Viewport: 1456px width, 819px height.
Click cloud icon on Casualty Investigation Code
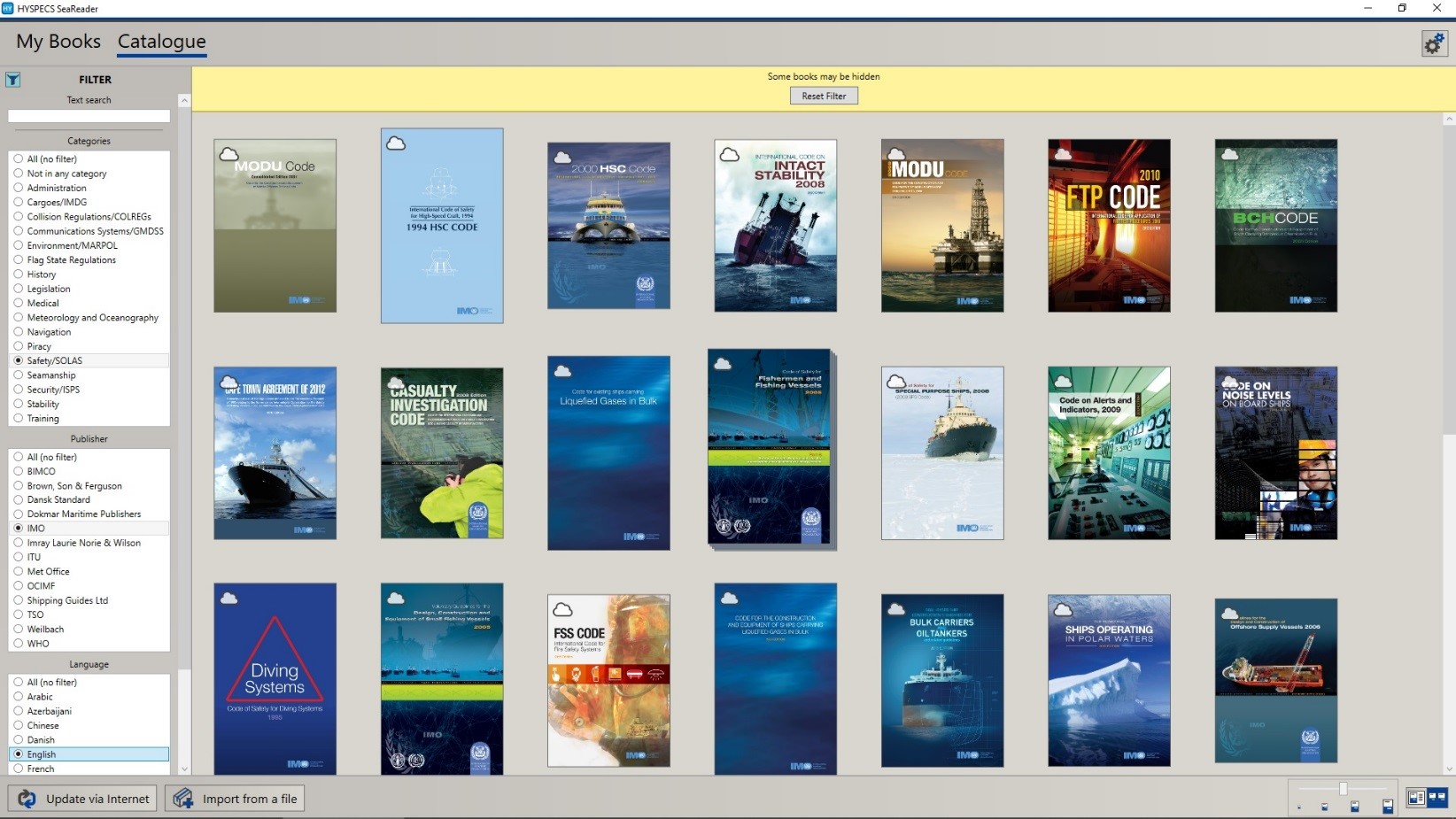click(396, 382)
